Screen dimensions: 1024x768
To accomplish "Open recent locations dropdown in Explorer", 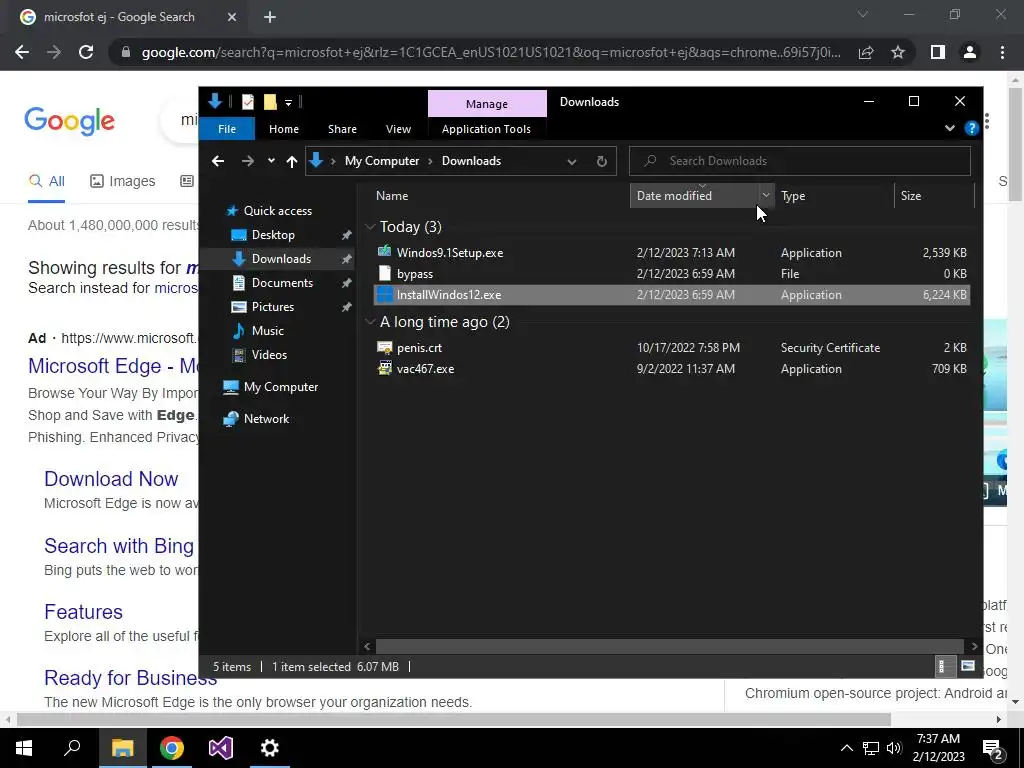I will click(x=271, y=161).
